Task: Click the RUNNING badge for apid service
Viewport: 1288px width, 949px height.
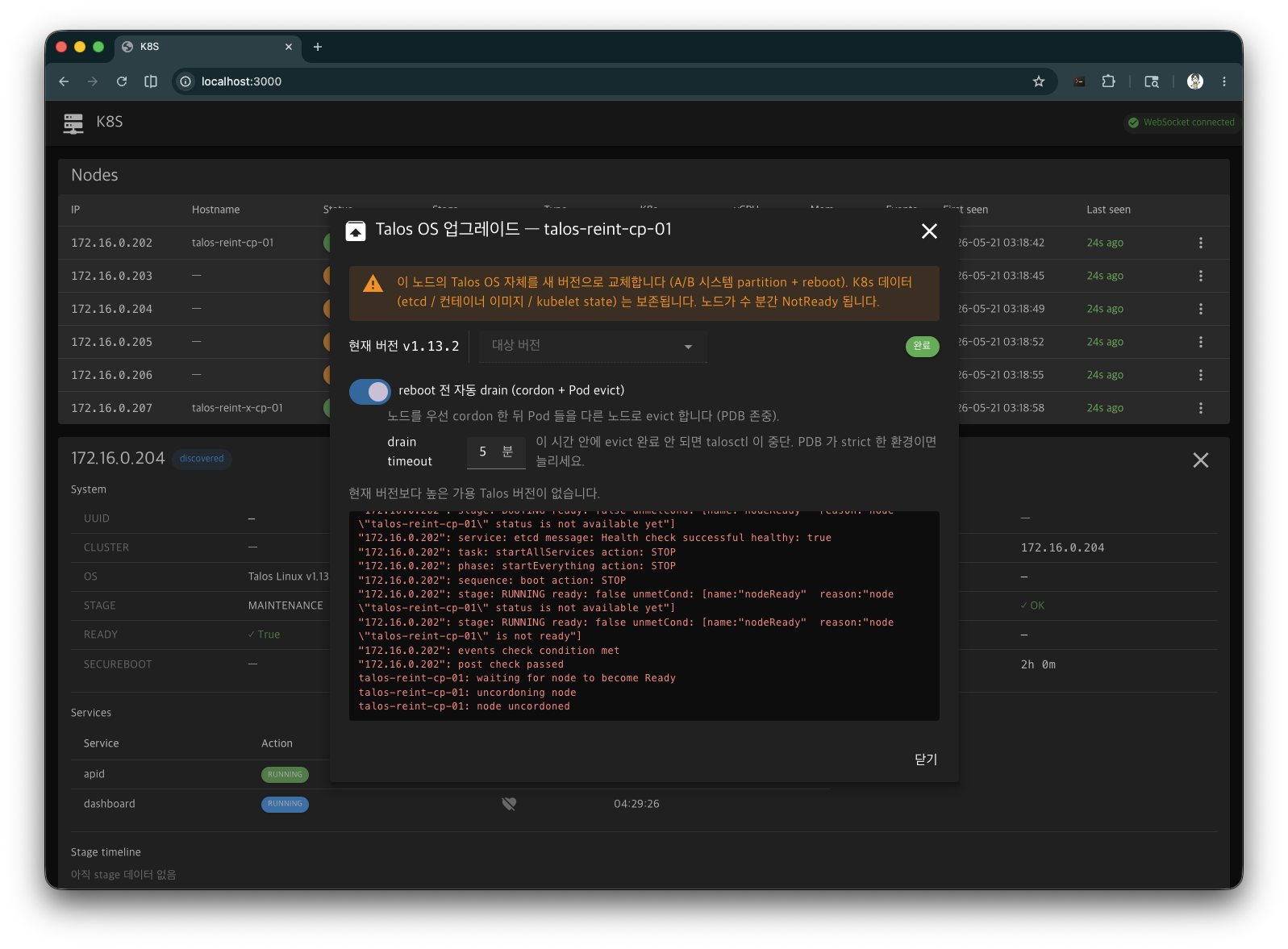Action: pos(285,775)
